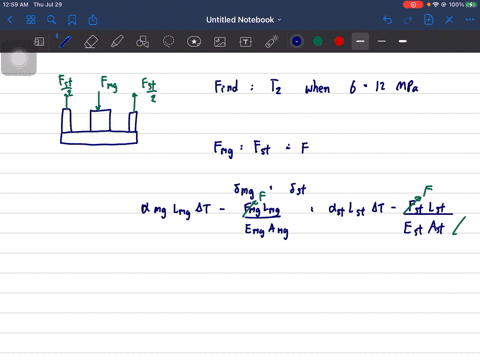480x360 pixels.
Task: Add a new page to the notebook
Action: [429, 20]
